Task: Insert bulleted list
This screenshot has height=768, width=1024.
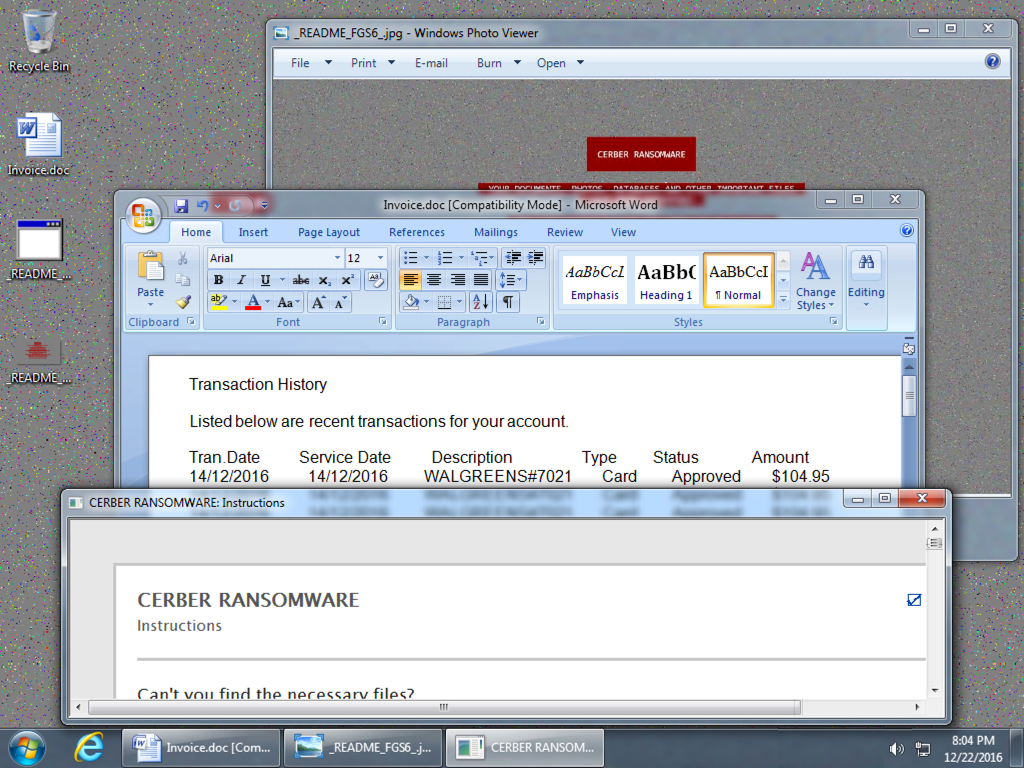Action: tap(411, 258)
